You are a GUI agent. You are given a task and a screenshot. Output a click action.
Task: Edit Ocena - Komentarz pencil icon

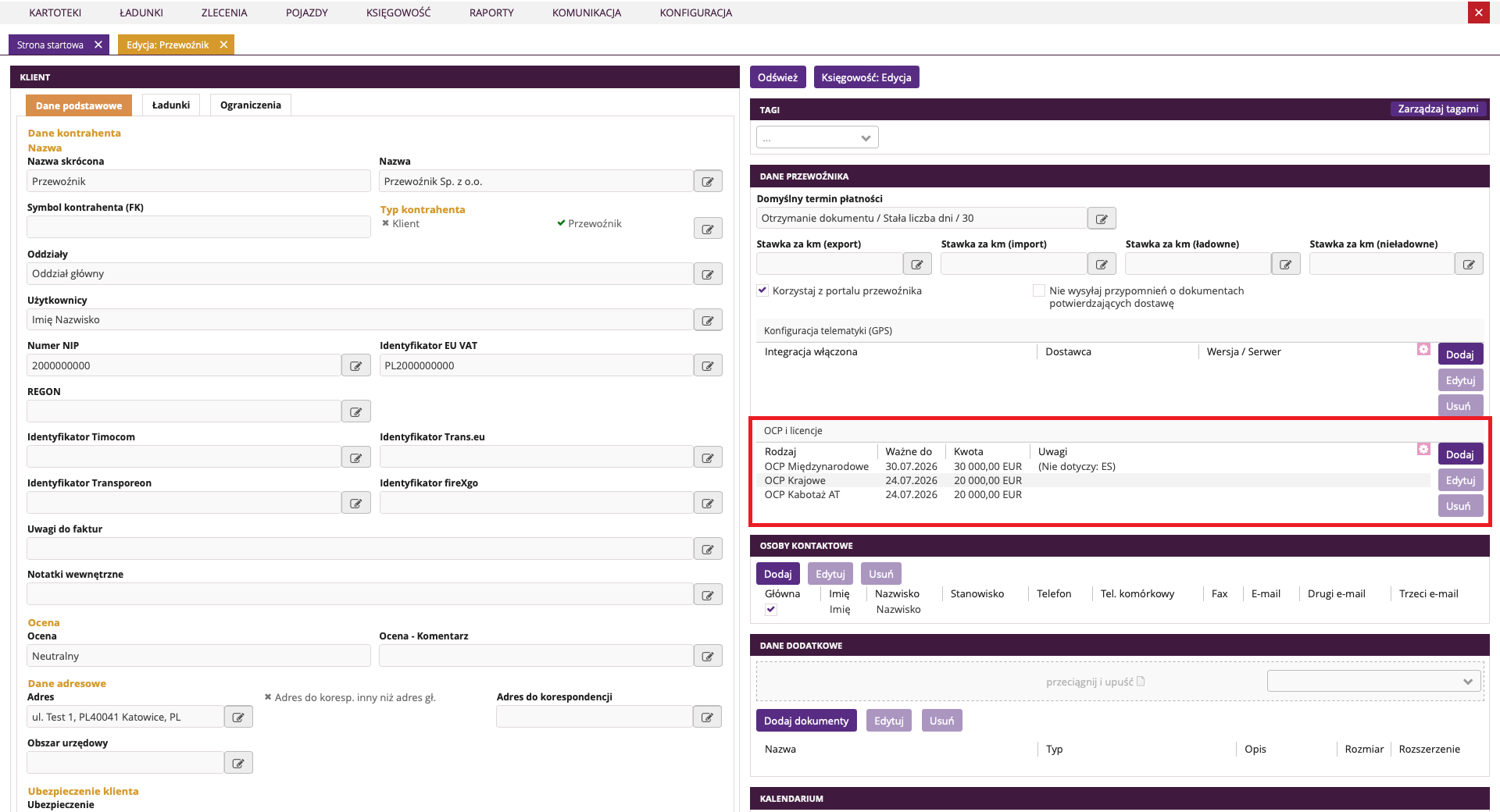[708, 656]
